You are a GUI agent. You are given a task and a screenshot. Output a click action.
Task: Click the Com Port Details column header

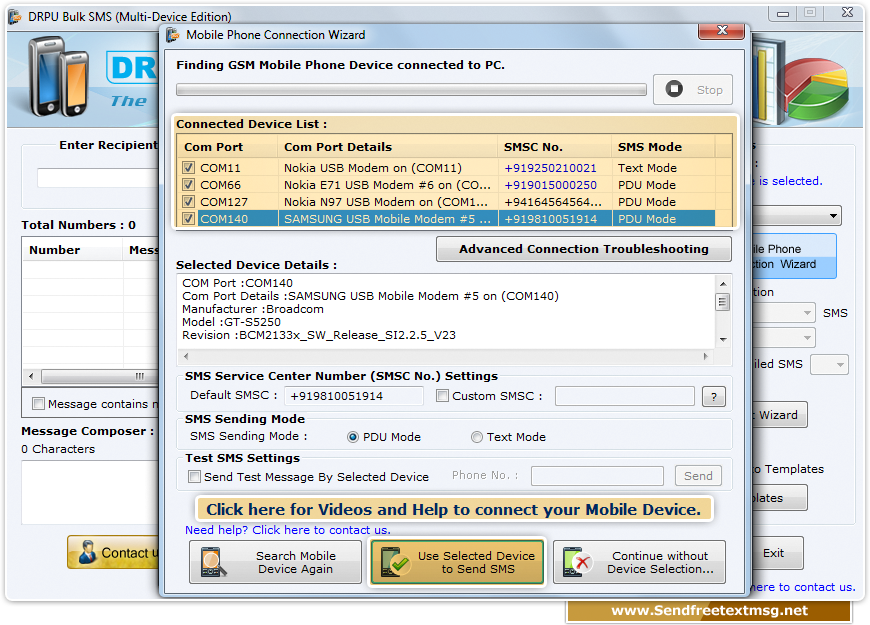tap(387, 147)
